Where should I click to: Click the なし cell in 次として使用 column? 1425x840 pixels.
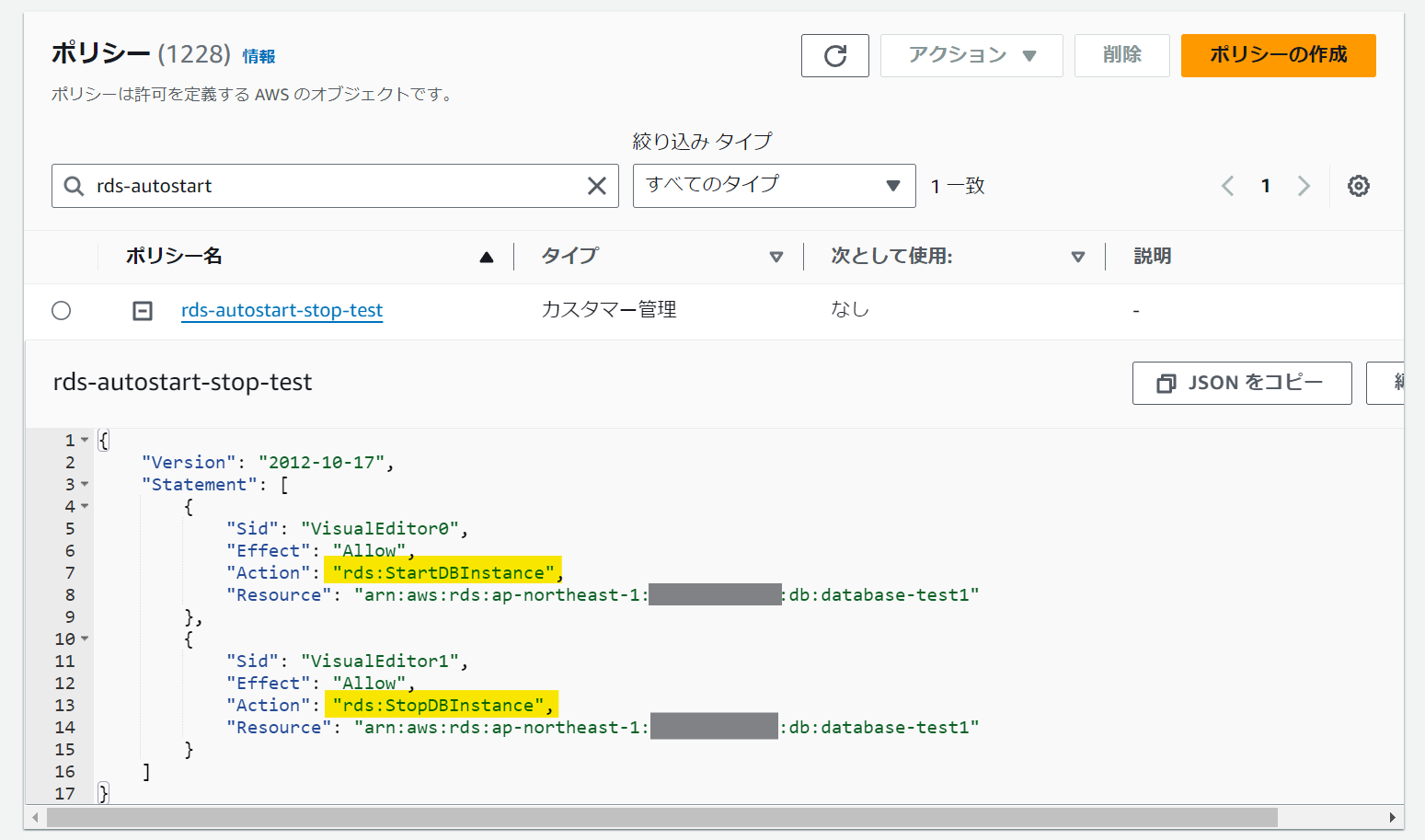[x=850, y=310]
